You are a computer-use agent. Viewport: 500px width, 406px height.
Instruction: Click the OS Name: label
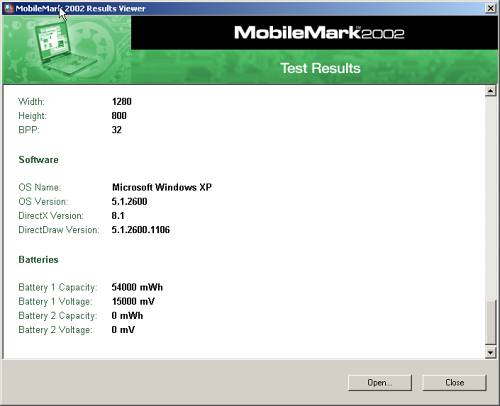click(40, 187)
